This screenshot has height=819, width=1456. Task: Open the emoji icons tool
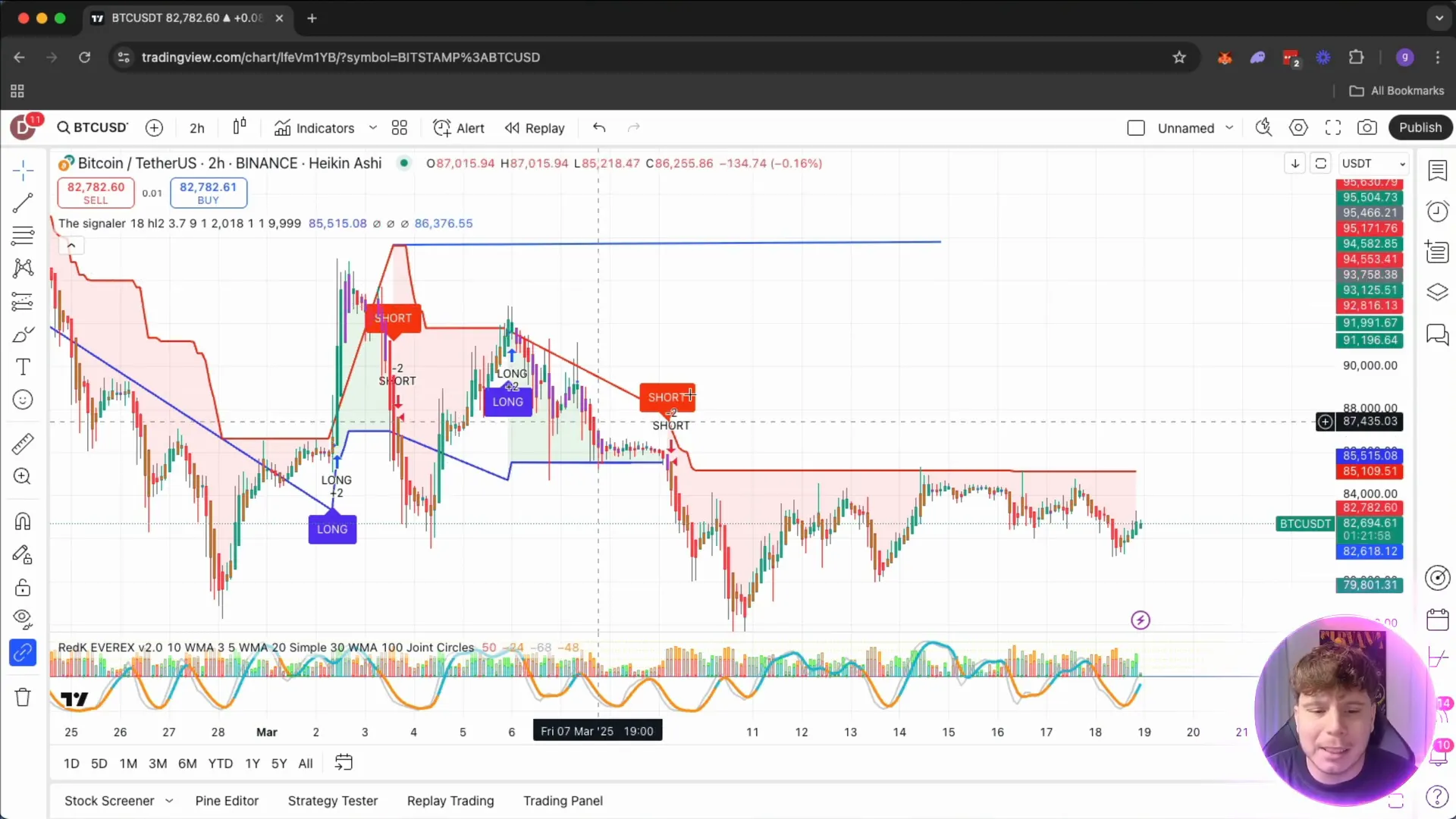23,400
